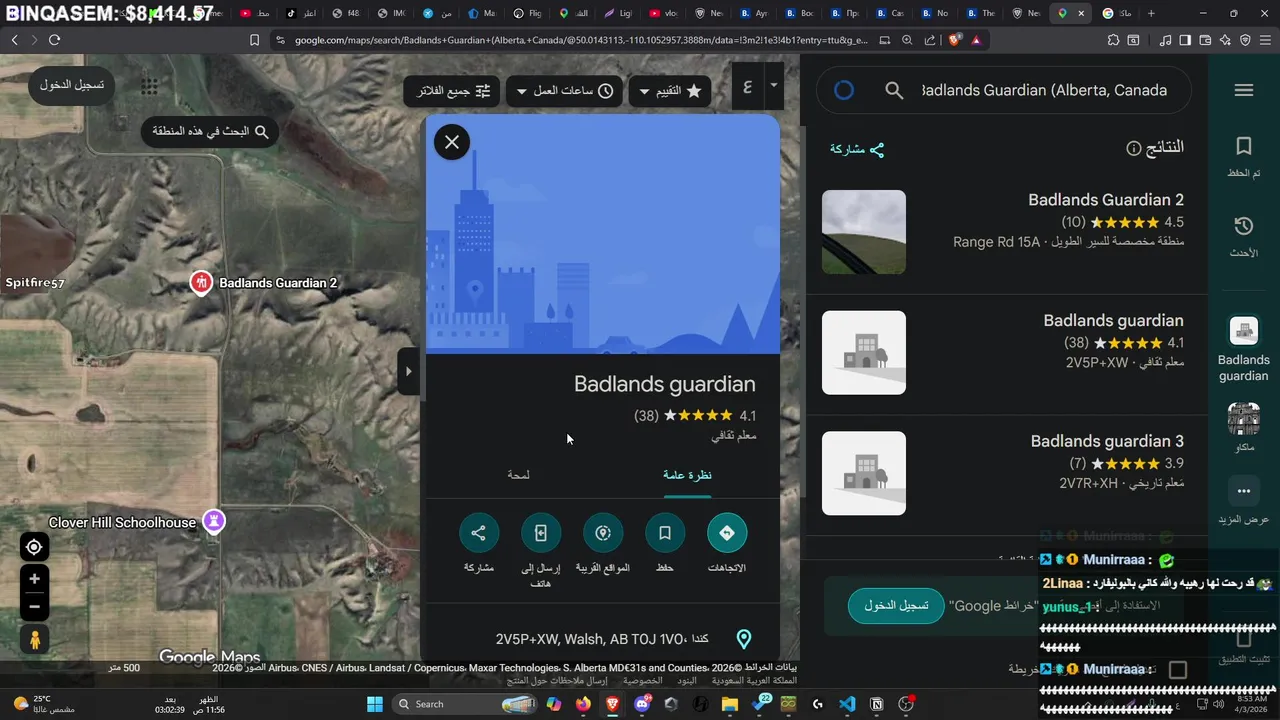
Task: Share place using the مشاركة circle button
Action: point(479,533)
